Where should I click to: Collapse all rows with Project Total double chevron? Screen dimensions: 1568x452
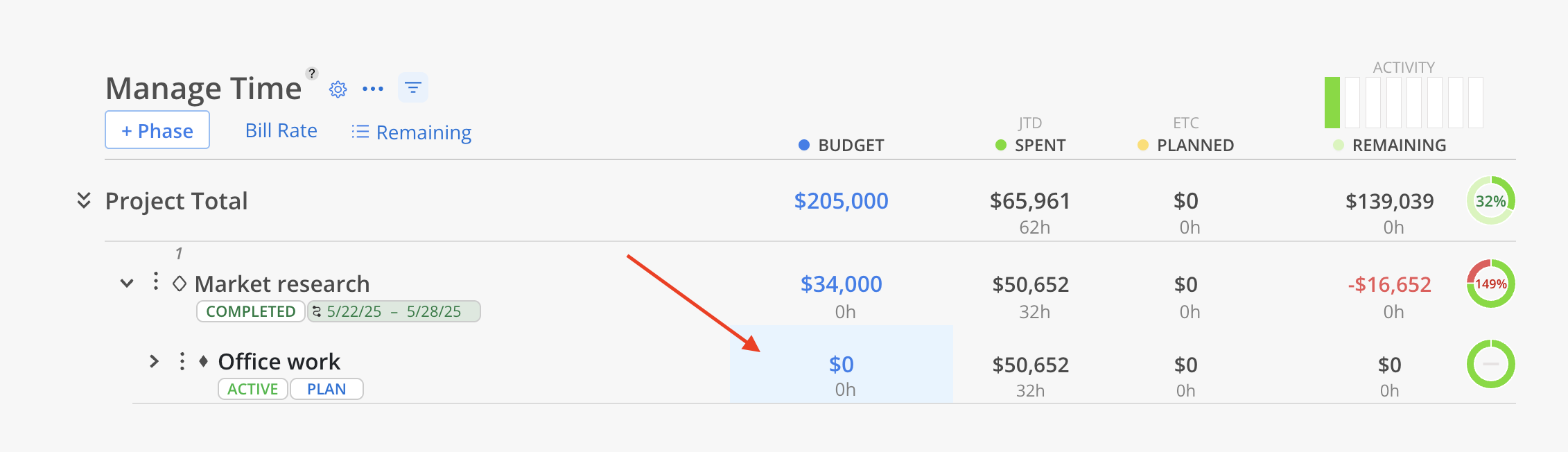[x=84, y=200]
